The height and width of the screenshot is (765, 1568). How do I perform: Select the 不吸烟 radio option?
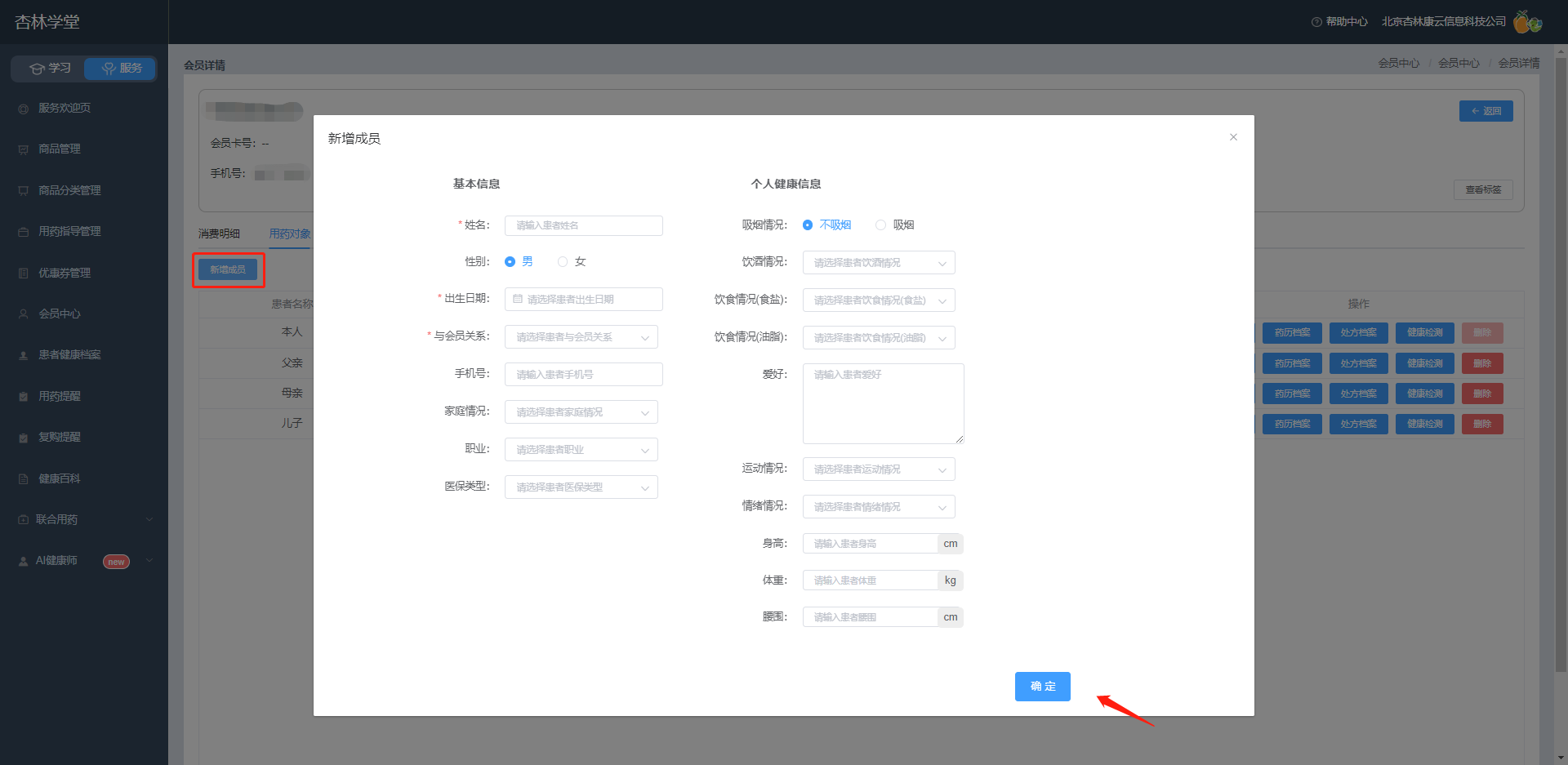808,225
